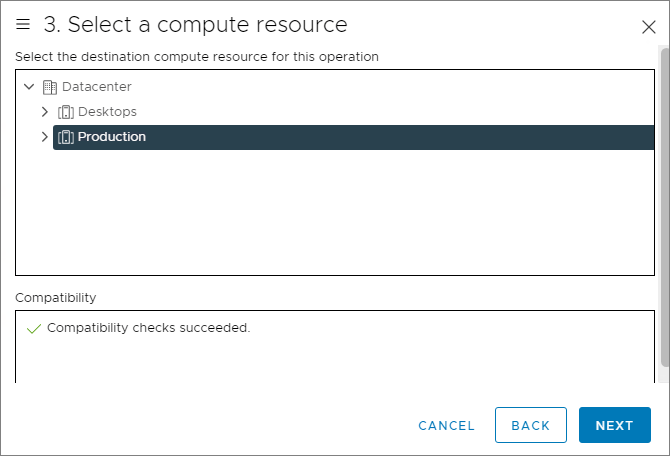Close the compute resource dialog
Screen dimensions: 670x456
[648, 27]
